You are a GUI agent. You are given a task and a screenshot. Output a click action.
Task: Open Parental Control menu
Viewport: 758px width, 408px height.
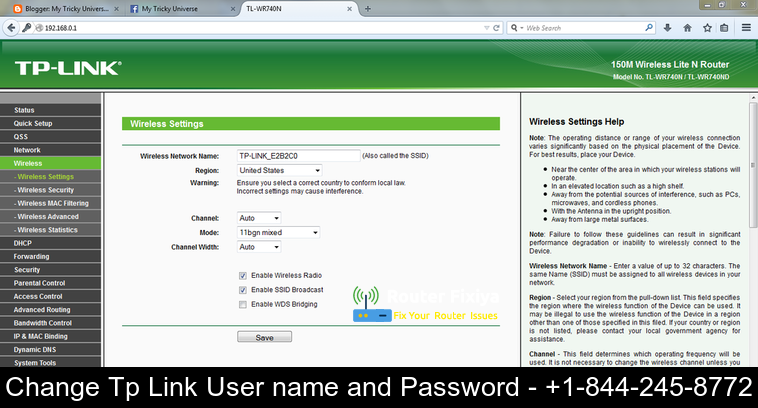pyautogui.click(x=51, y=283)
